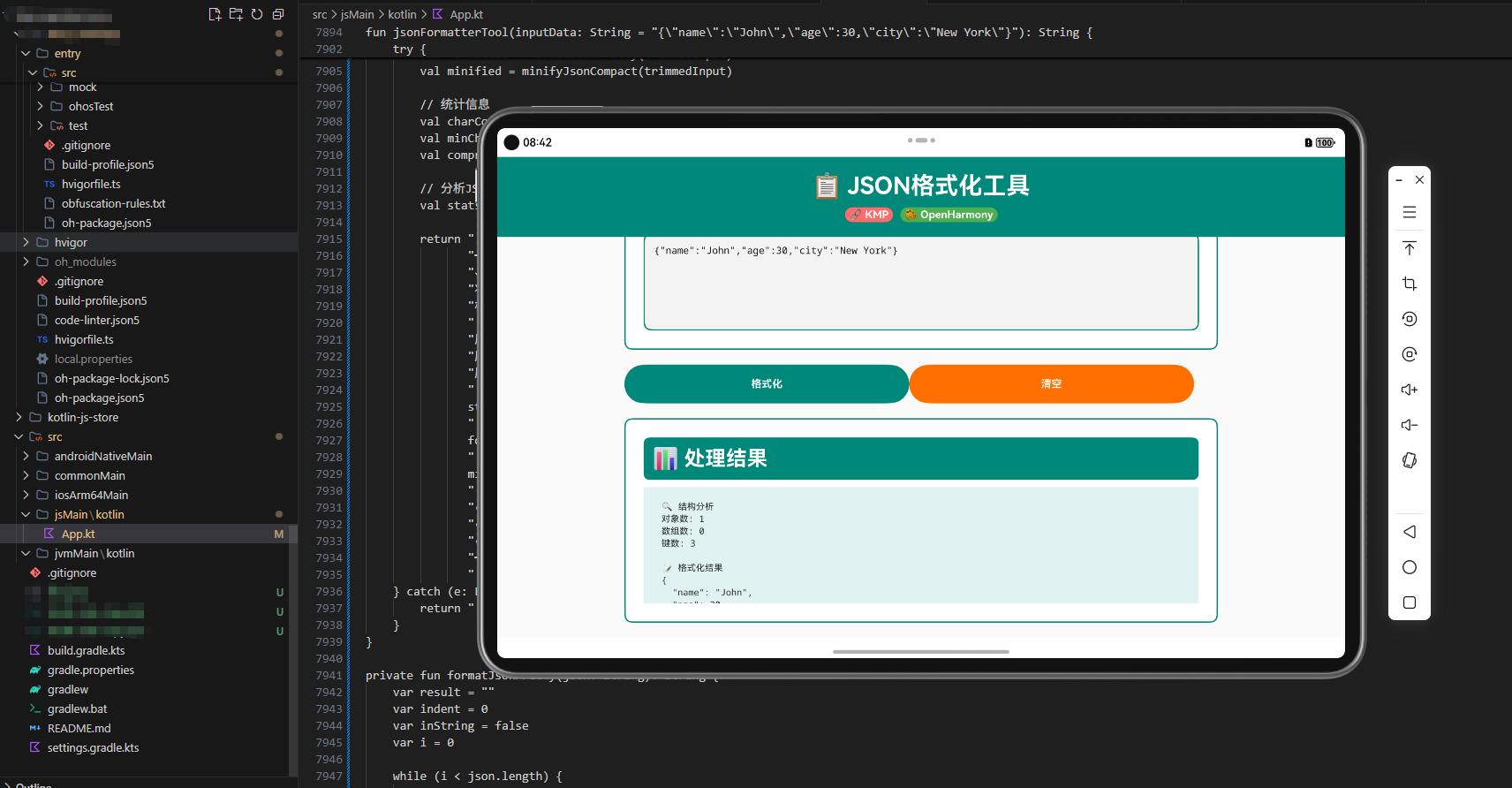Click the clipboard icon beside JSON格式化工具 title
1512x788 pixels.
(x=827, y=186)
